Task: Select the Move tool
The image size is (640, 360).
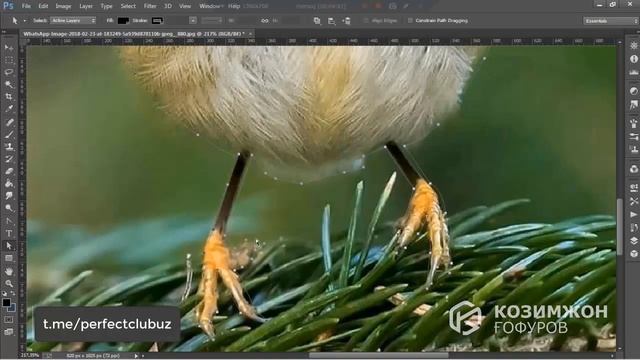Action: coord(9,48)
